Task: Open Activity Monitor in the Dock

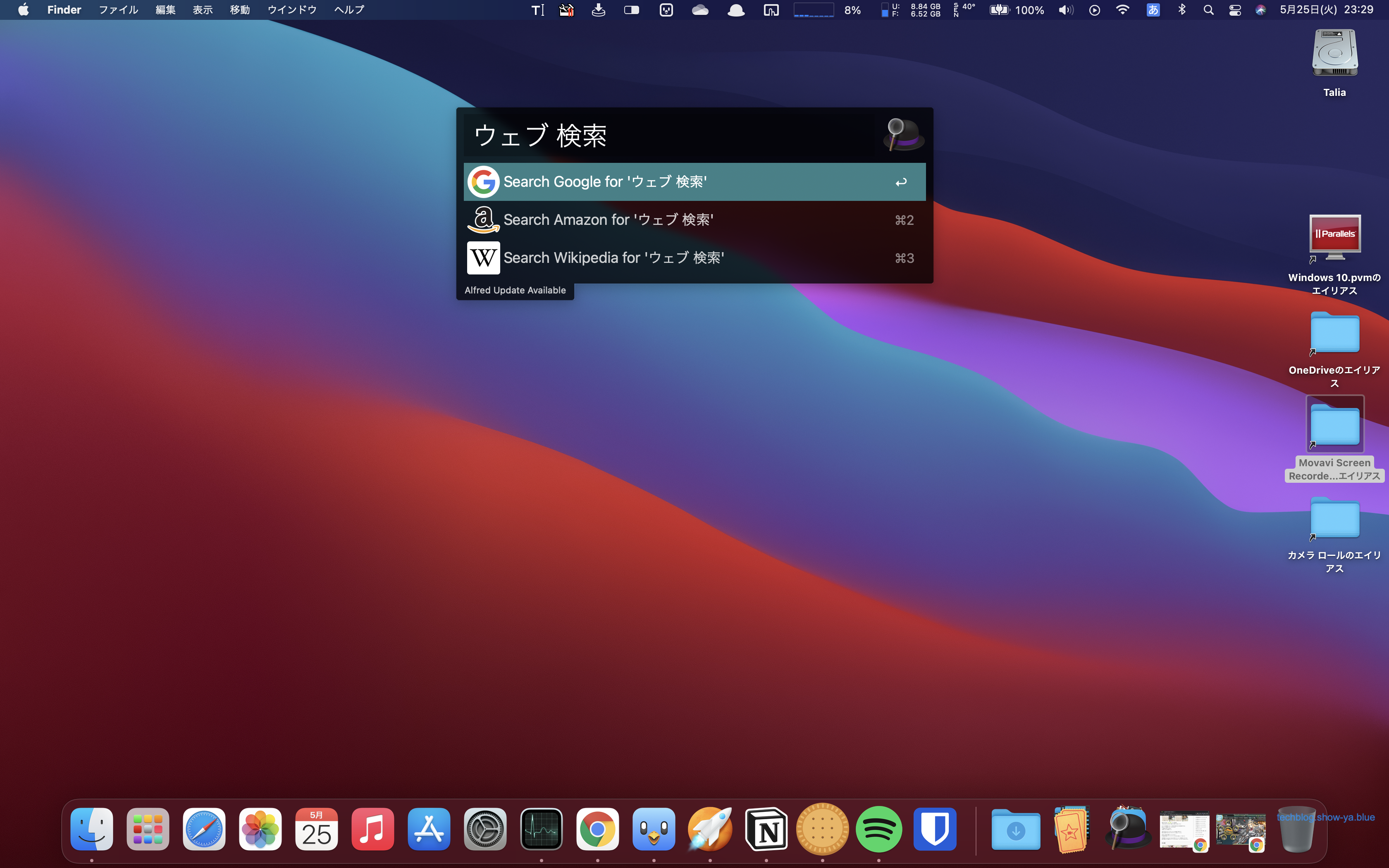Action: [541, 829]
